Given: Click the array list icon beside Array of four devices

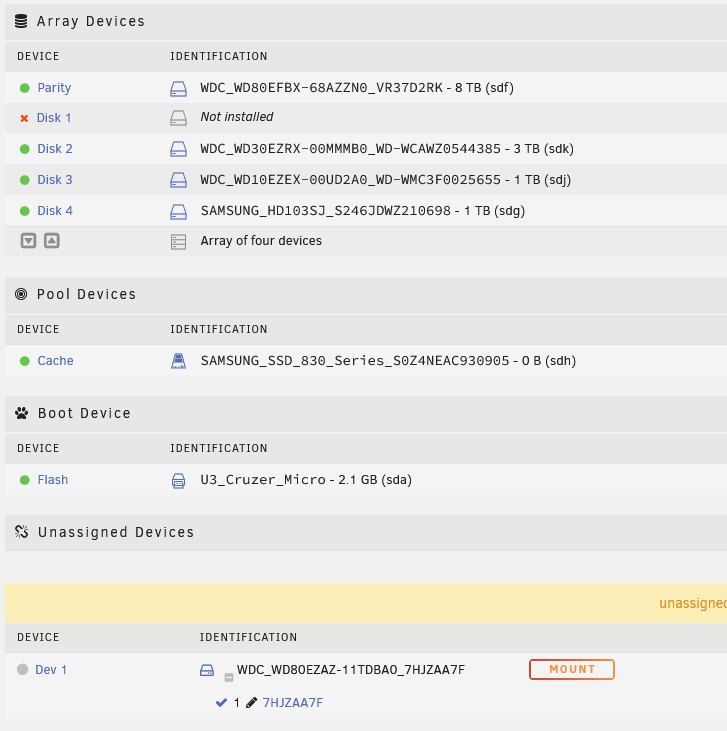Looking at the screenshot, I should (178, 242).
